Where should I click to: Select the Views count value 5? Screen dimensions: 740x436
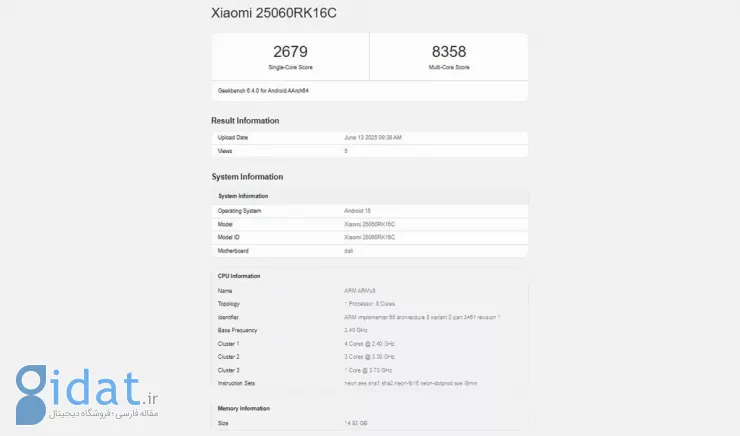tap(346, 151)
